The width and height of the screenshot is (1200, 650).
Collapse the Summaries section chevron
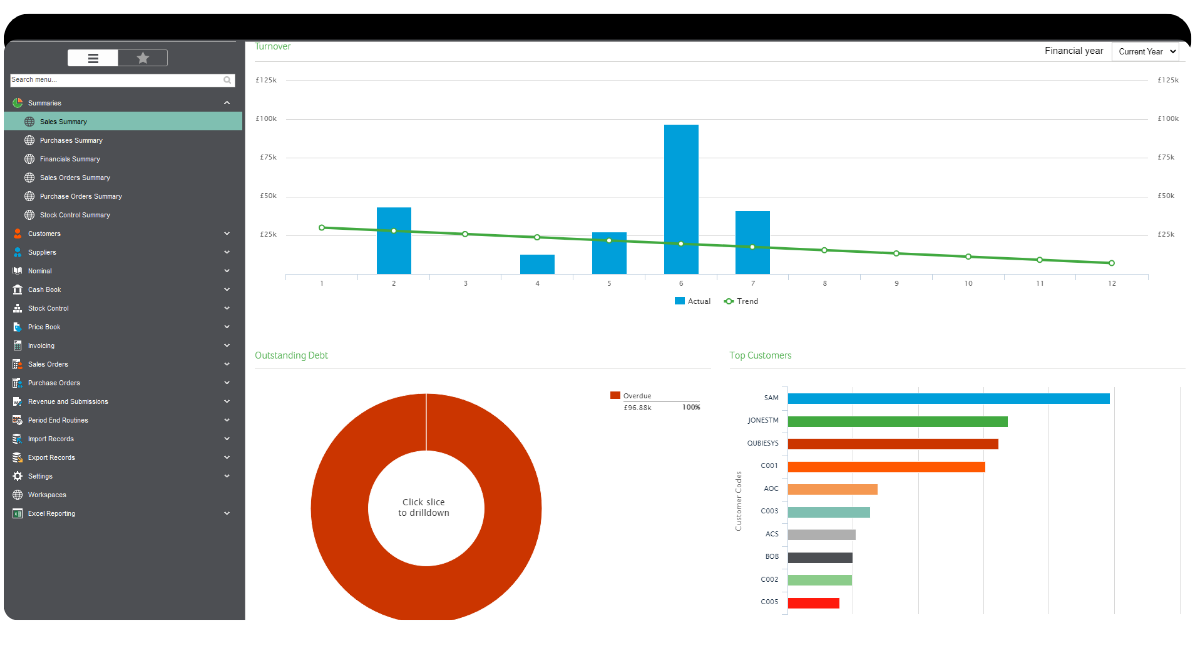[227, 103]
